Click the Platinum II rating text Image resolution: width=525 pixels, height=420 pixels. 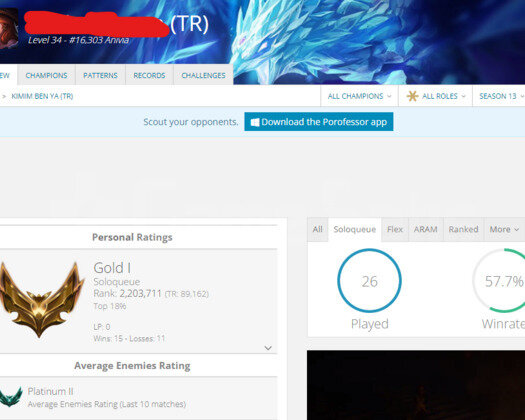[x=50, y=391]
